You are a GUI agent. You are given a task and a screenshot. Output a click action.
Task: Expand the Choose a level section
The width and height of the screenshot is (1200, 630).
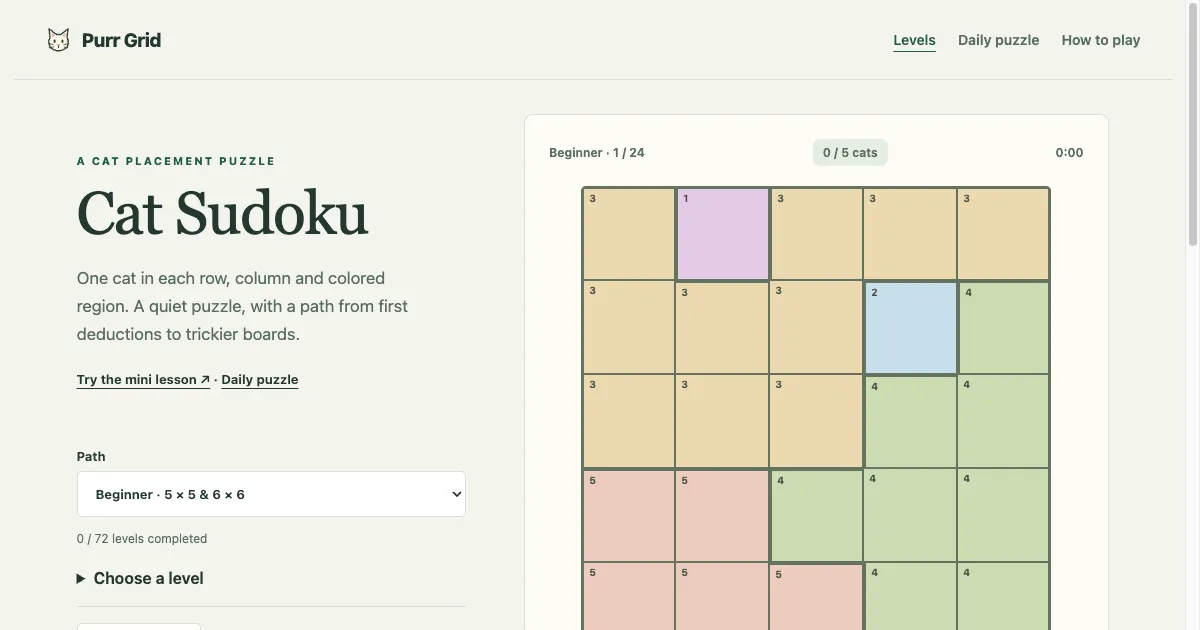[x=140, y=578]
